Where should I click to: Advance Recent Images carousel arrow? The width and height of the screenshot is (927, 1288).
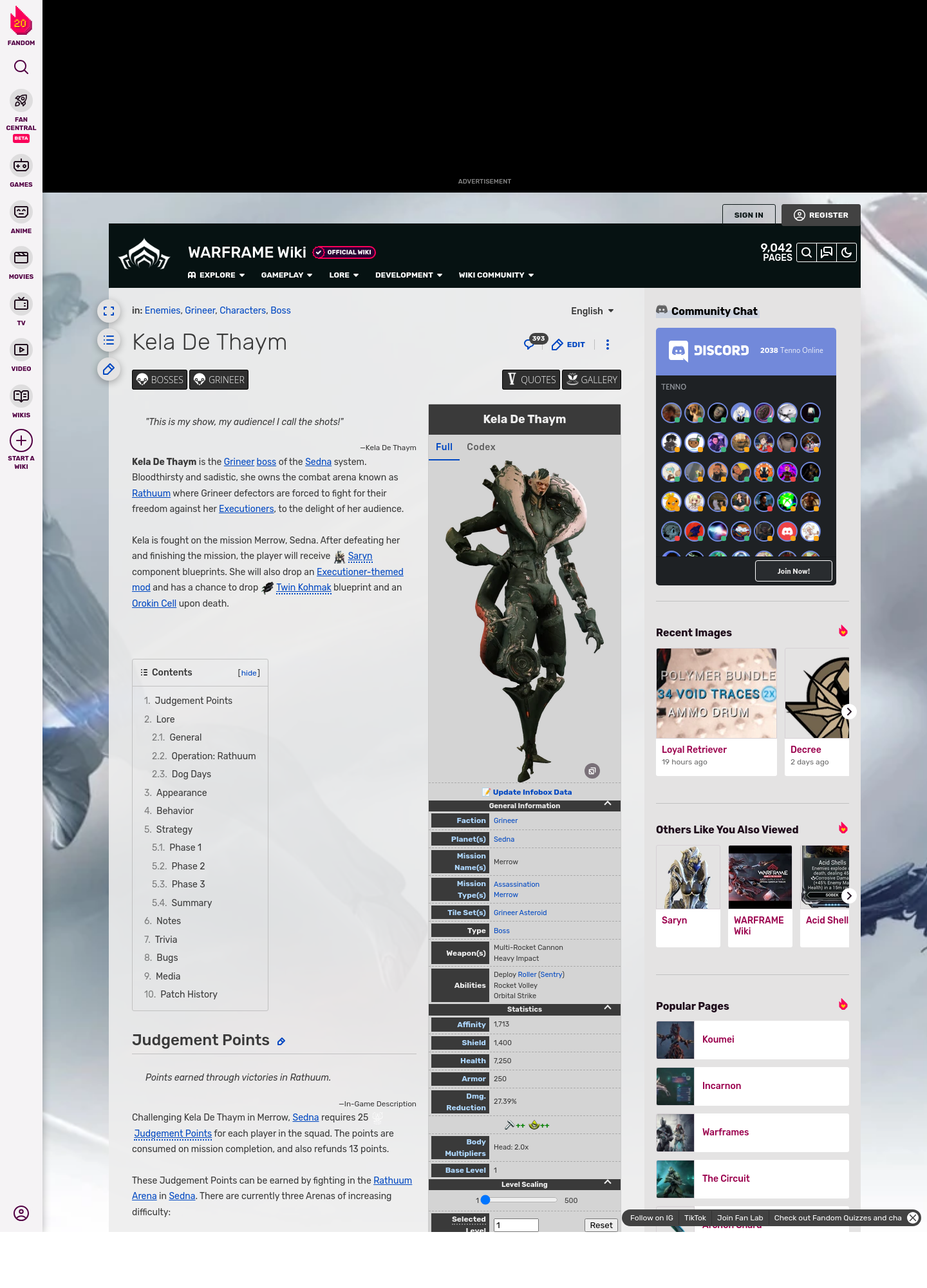point(849,712)
